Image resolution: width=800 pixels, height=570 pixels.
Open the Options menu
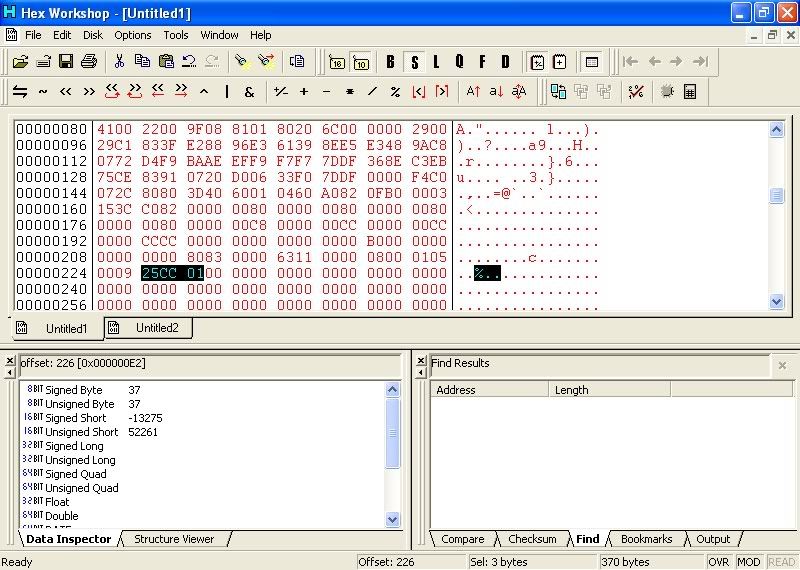coord(133,35)
